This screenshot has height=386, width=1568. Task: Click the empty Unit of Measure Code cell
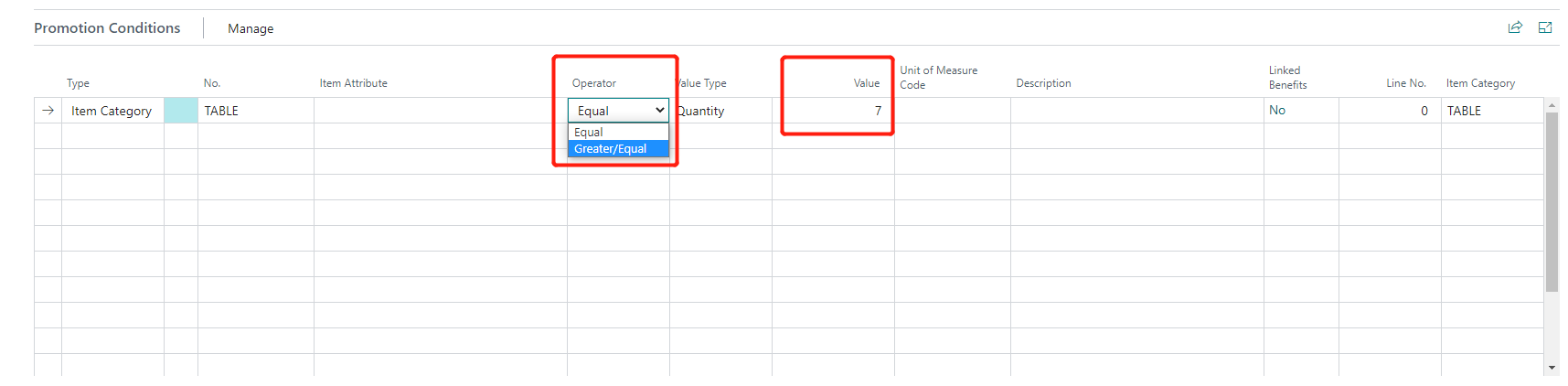953,111
